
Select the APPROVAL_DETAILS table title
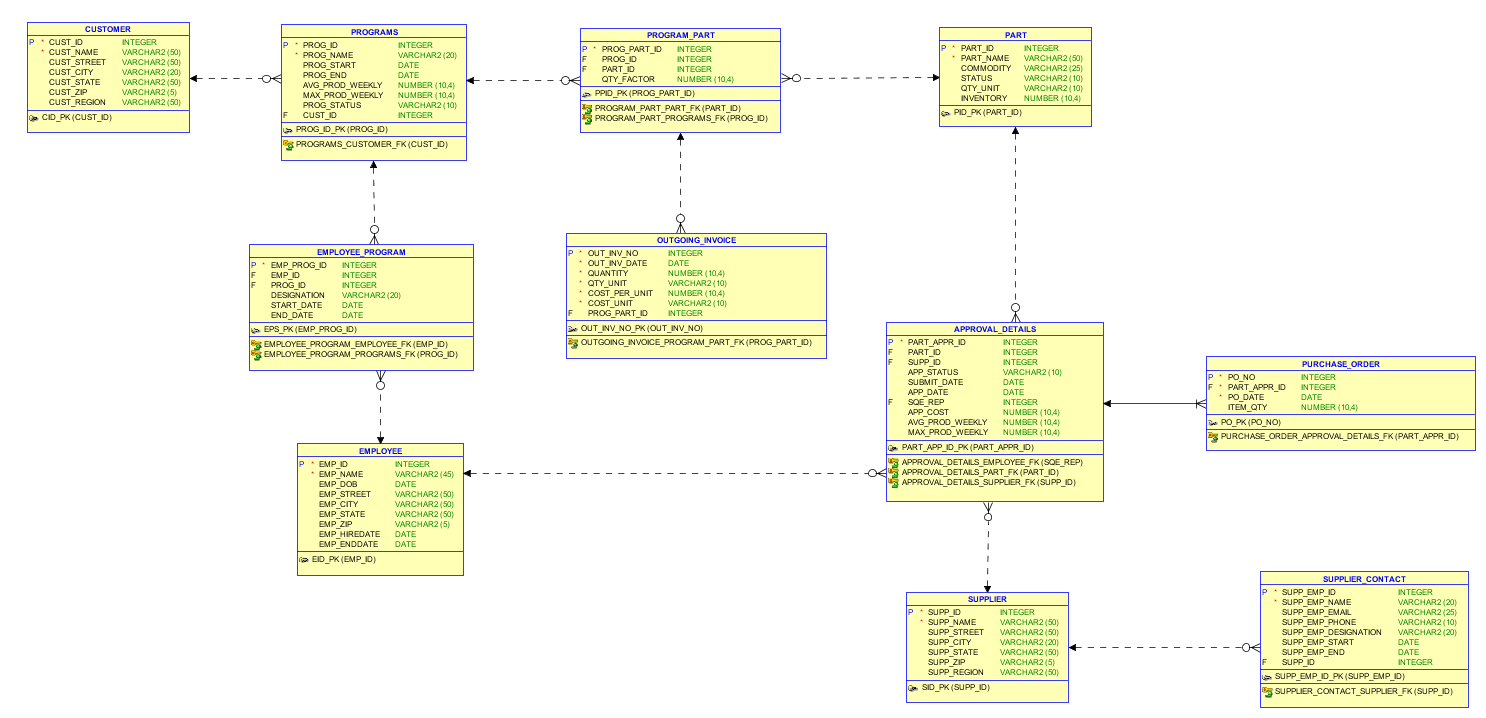pos(995,329)
